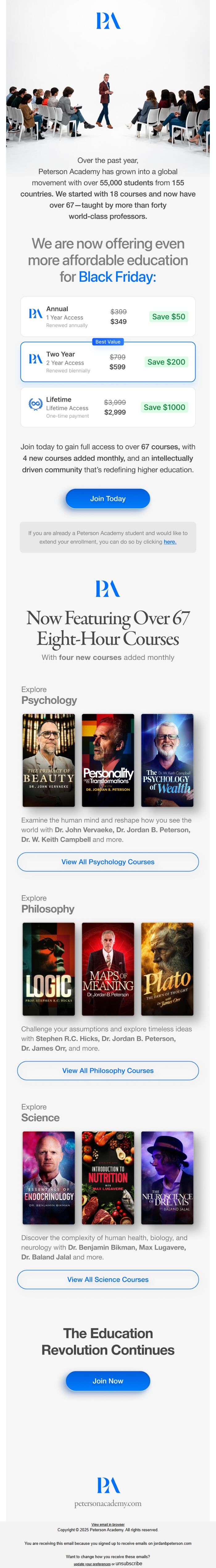The image size is (216, 1568).
Task: Open The Psychology of Wealth course cover
Action: 167,760
